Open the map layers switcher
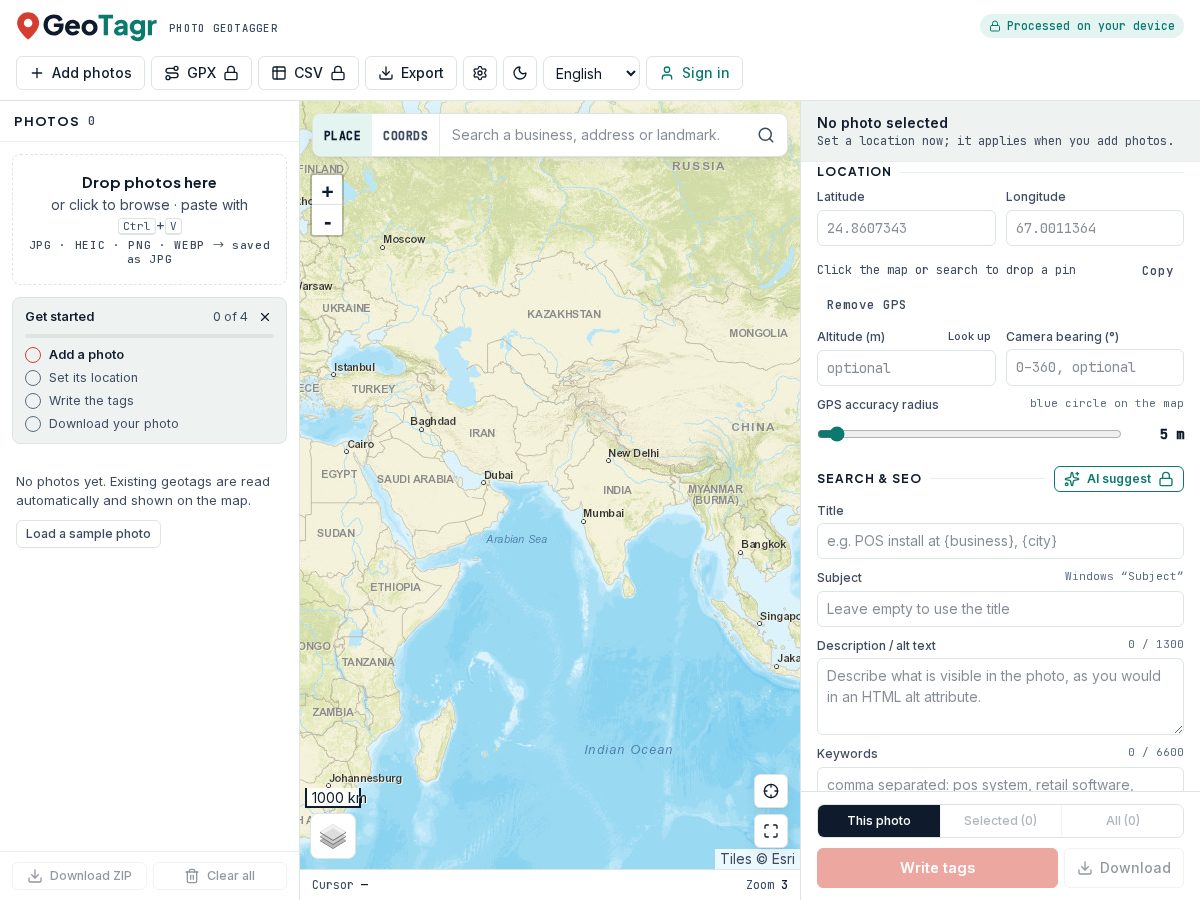Image resolution: width=1200 pixels, height=900 pixels. pyautogui.click(x=333, y=836)
